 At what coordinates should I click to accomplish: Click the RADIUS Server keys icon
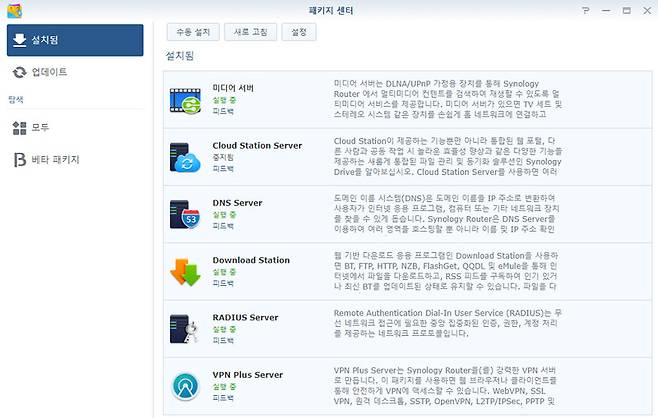[184, 329]
